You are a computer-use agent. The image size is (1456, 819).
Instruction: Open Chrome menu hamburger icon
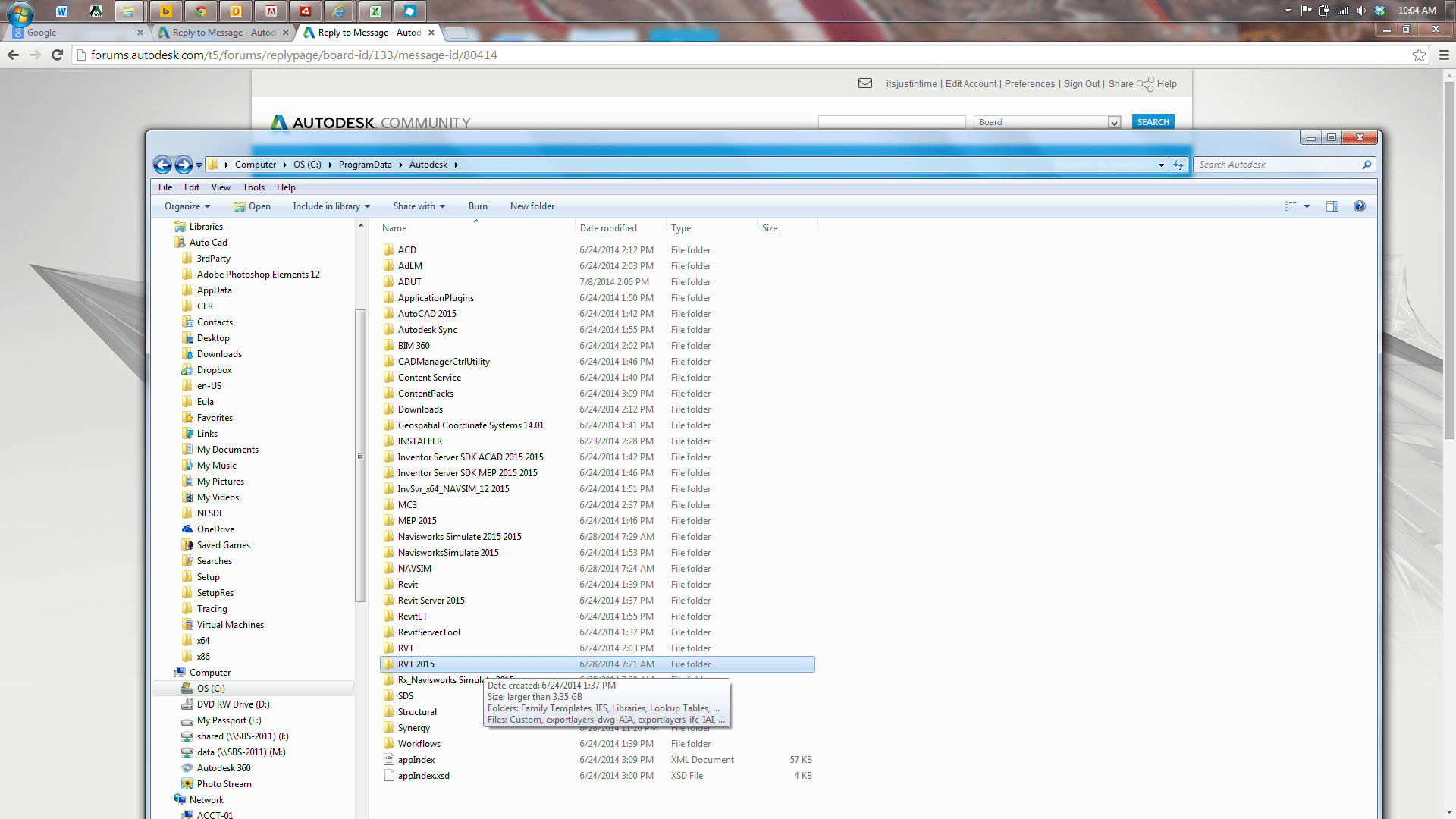pos(1444,55)
